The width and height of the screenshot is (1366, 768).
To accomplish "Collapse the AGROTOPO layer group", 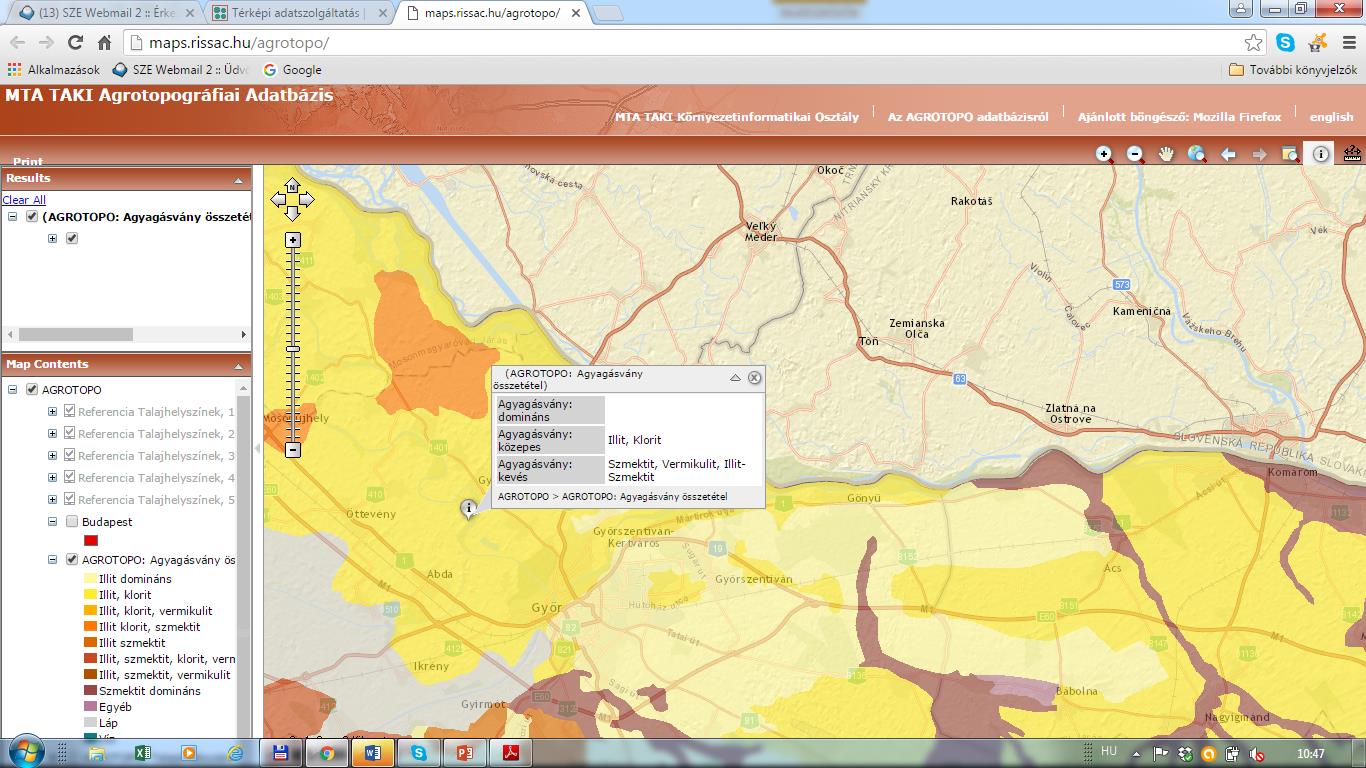I will coord(13,390).
